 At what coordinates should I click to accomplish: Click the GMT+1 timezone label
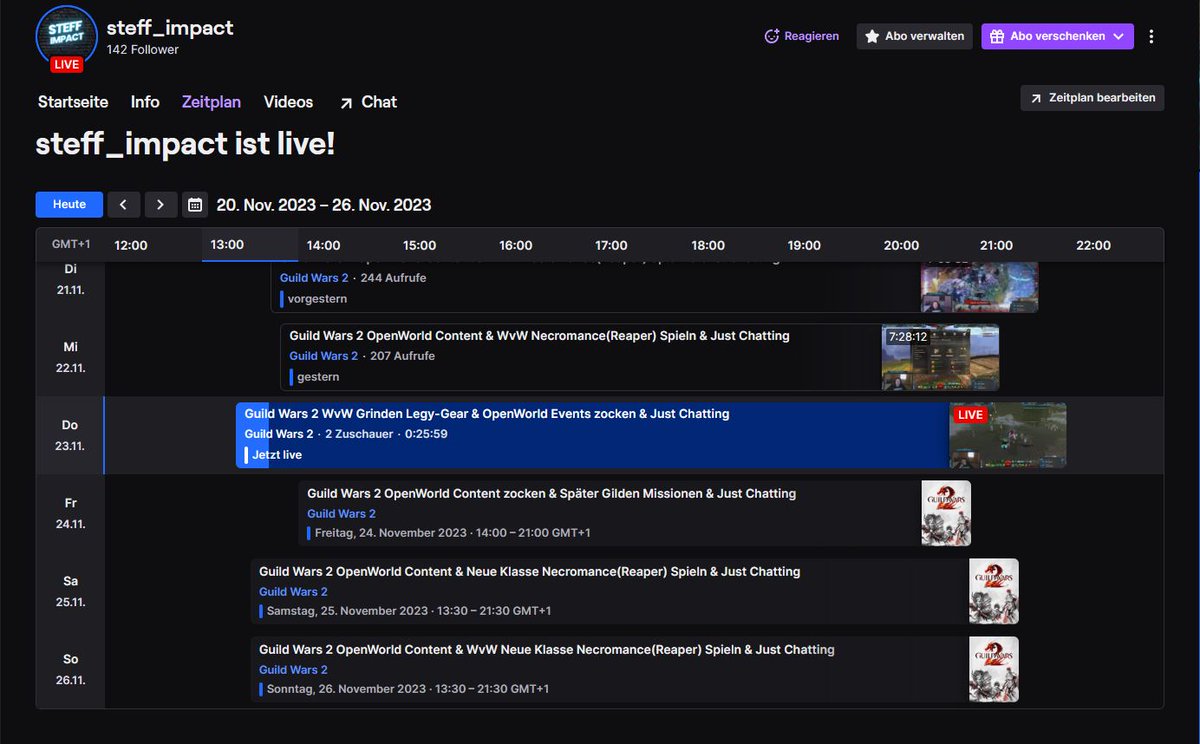[71, 245]
